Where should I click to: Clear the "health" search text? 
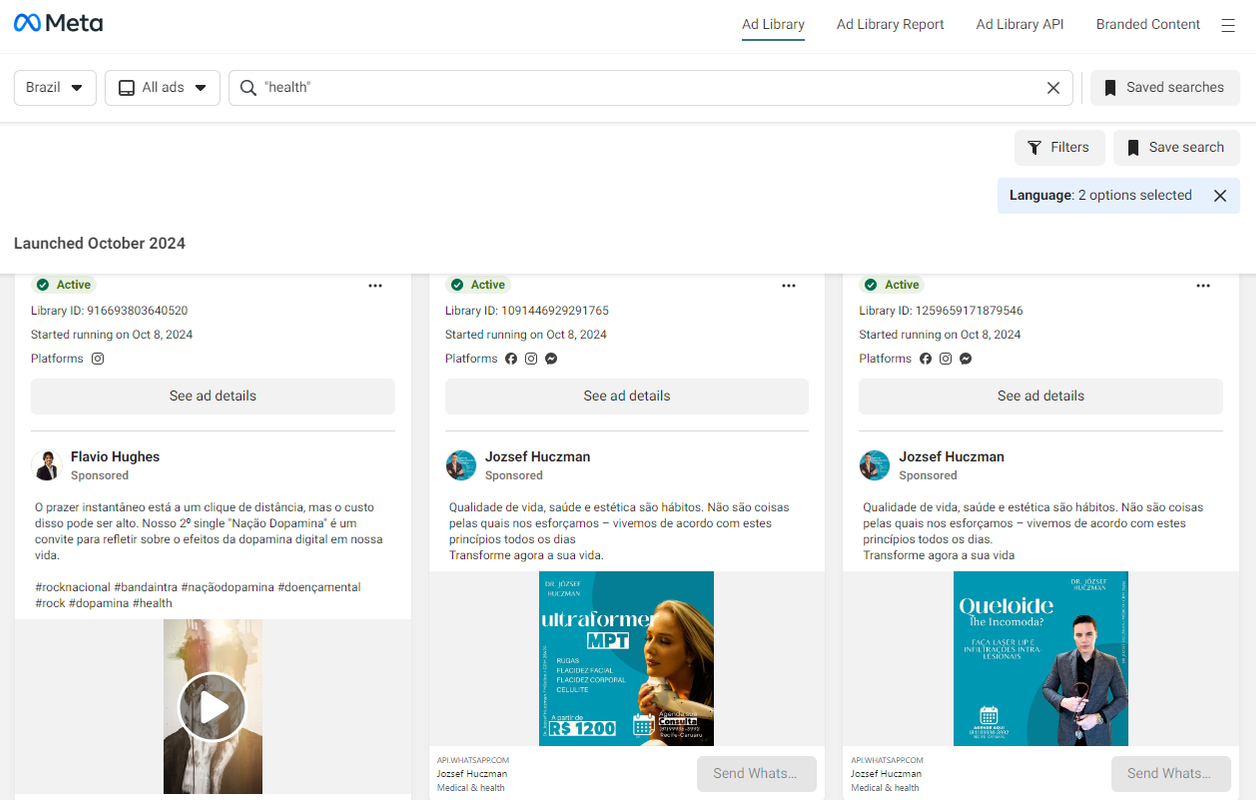[x=1053, y=88]
